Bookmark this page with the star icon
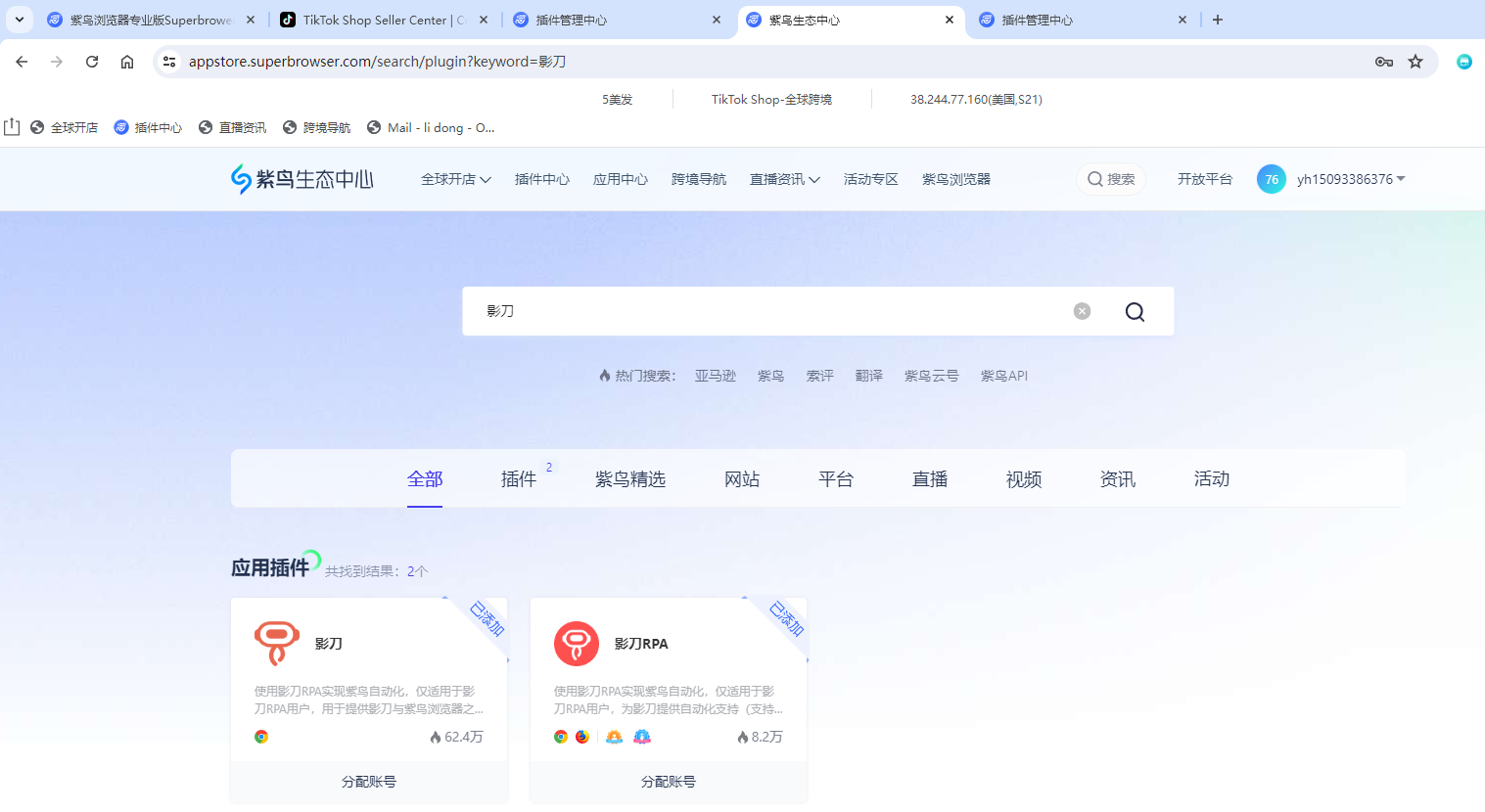The width and height of the screenshot is (1485, 812). point(1415,62)
